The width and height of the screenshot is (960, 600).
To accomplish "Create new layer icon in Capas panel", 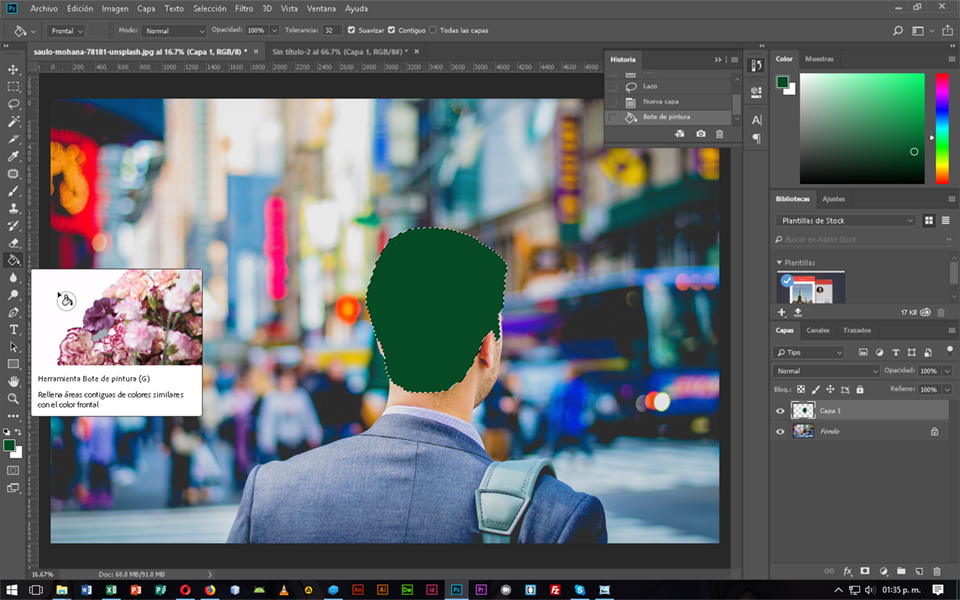I will (x=919, y=571).
